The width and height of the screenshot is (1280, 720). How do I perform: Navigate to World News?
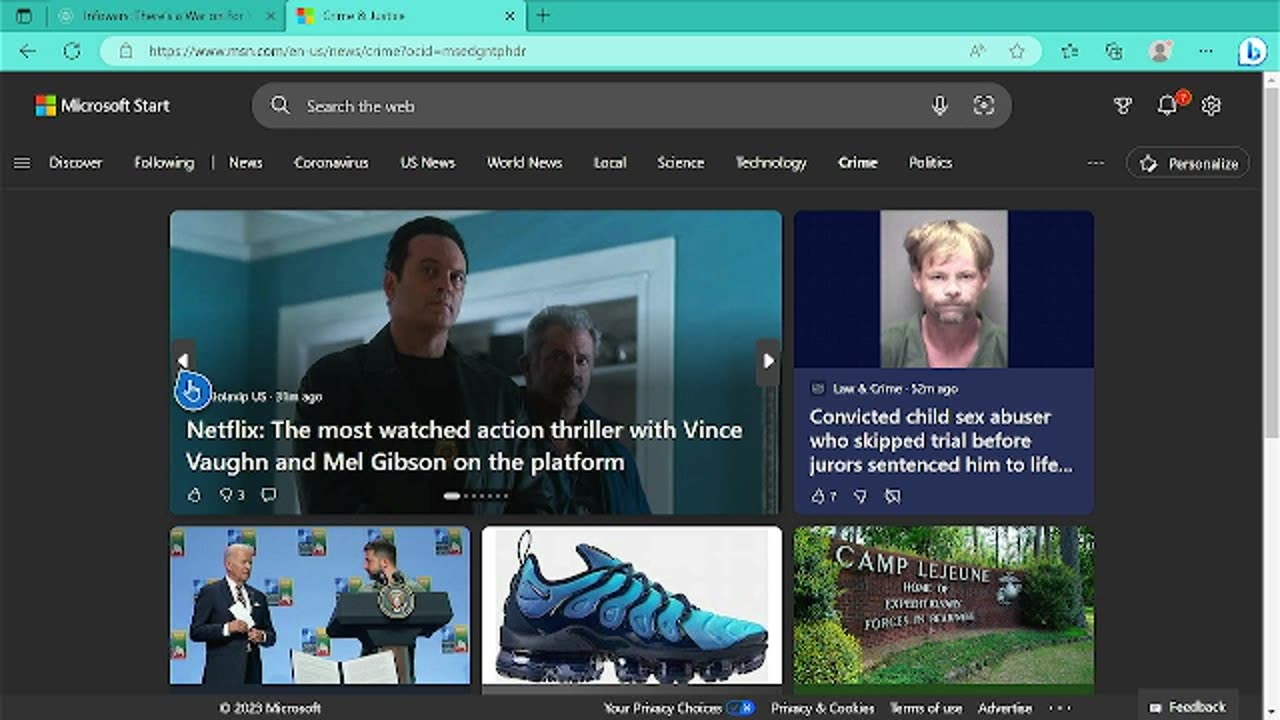pyautogui.click(x=524, y=163)
